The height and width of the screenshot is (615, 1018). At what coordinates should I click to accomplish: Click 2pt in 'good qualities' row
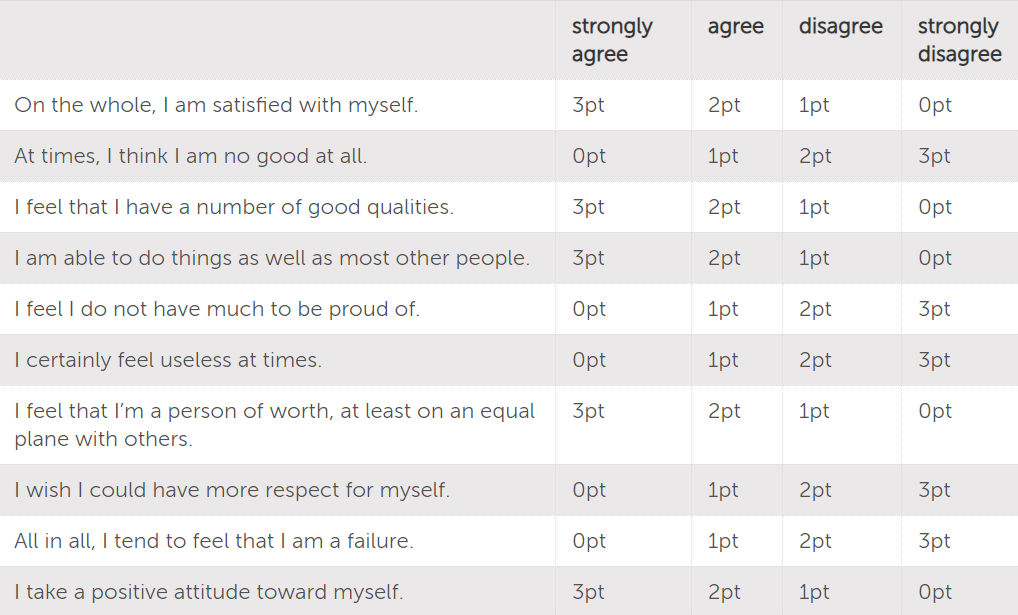point(724,207)
